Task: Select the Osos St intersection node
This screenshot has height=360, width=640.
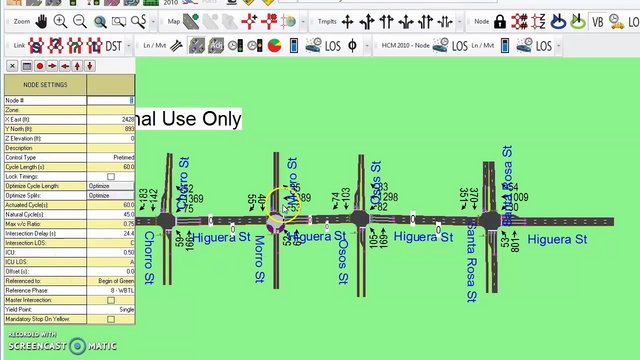Action: coord(360,219)
